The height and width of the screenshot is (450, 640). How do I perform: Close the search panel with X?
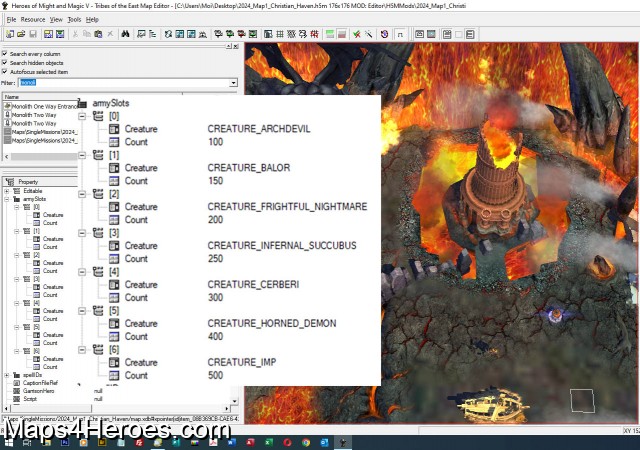pos(236,46)
